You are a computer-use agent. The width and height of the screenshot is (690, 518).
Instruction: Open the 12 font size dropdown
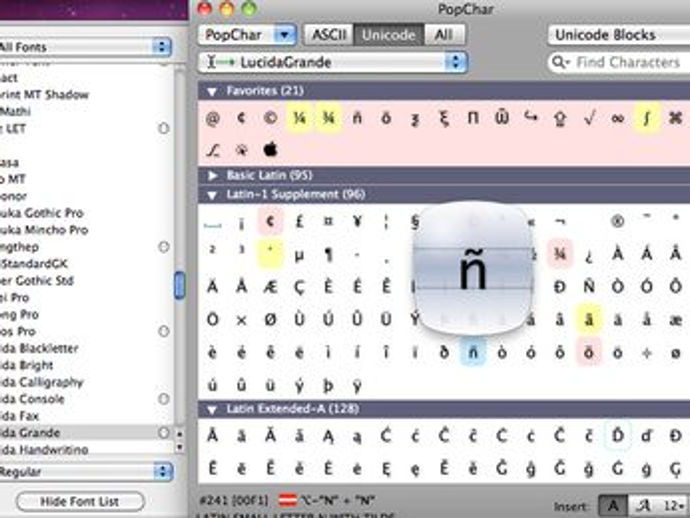click(673, 506)
